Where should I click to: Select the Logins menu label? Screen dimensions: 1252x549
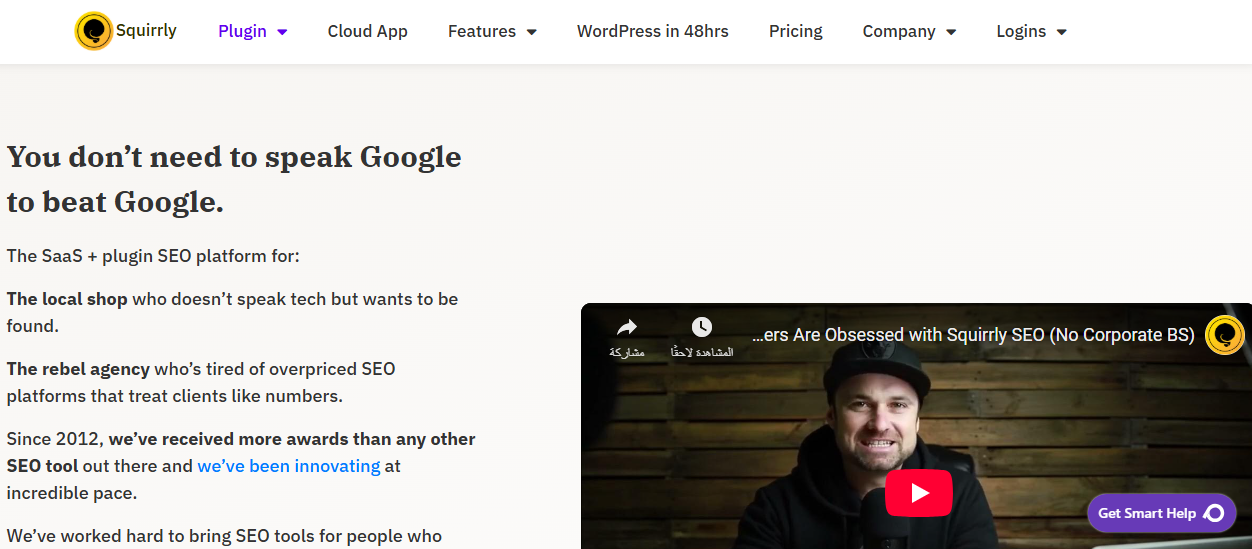pos(1021,31)
